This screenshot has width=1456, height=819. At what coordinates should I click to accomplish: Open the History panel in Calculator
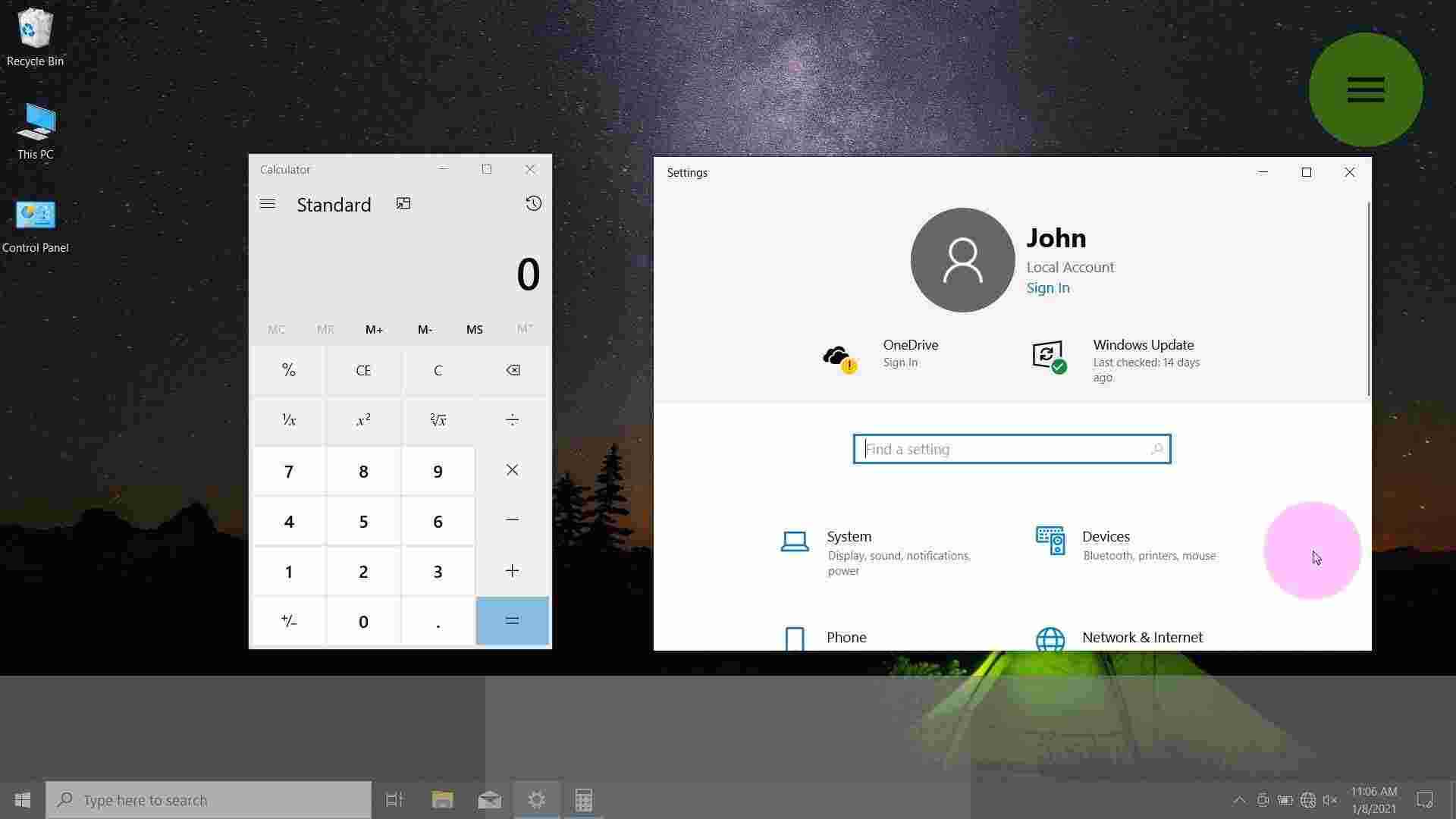pyautogui.click(x=533, y=203)
